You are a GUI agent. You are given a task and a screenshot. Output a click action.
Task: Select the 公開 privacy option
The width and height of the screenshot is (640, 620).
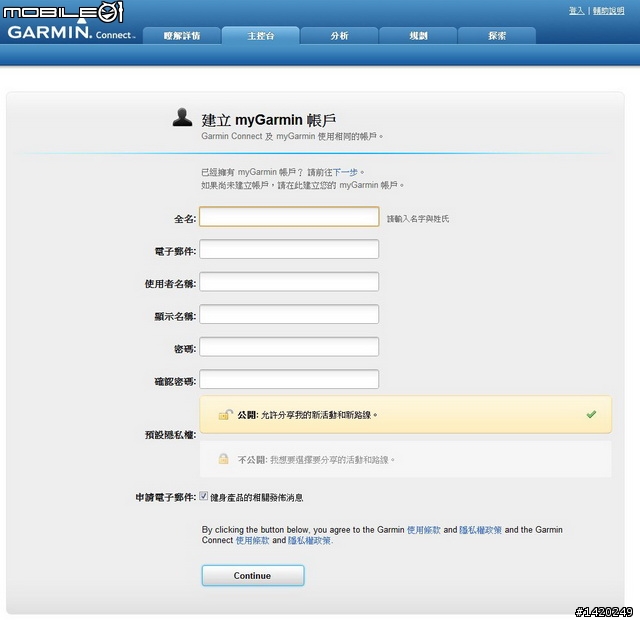405,414
